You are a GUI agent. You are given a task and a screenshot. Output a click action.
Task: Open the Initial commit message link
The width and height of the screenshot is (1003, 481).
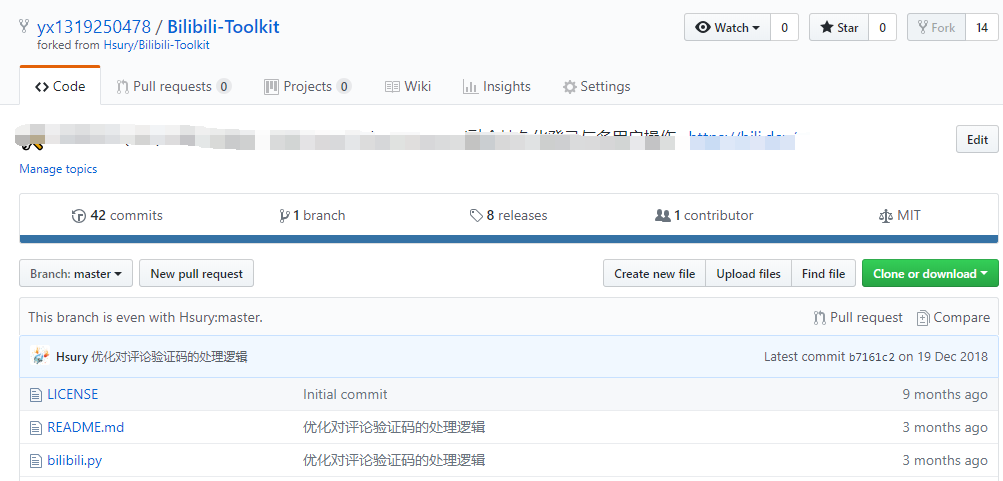(x=345, y=394)
